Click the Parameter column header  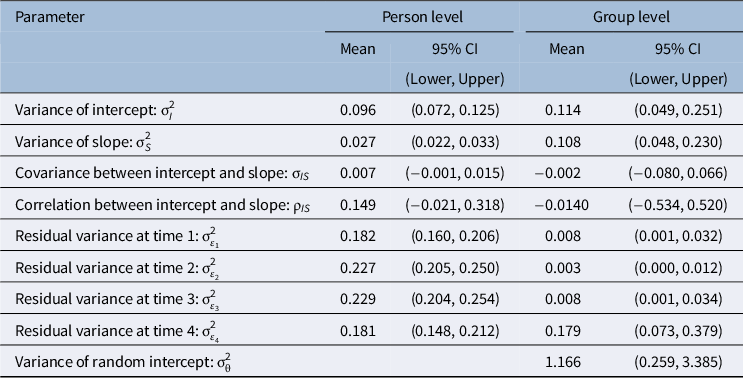(x=50, y=17)
